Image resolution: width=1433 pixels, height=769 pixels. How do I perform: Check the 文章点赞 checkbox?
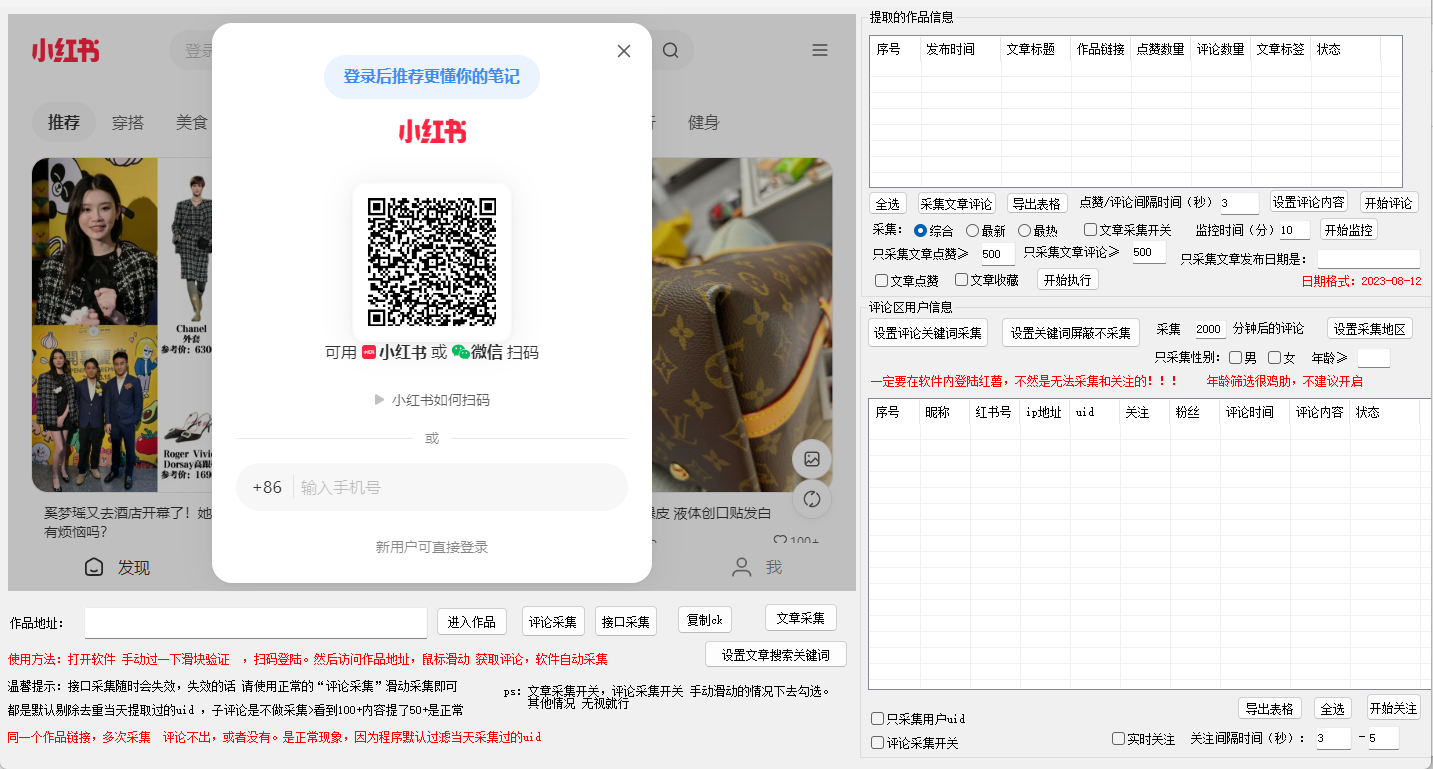coord(881,281)
